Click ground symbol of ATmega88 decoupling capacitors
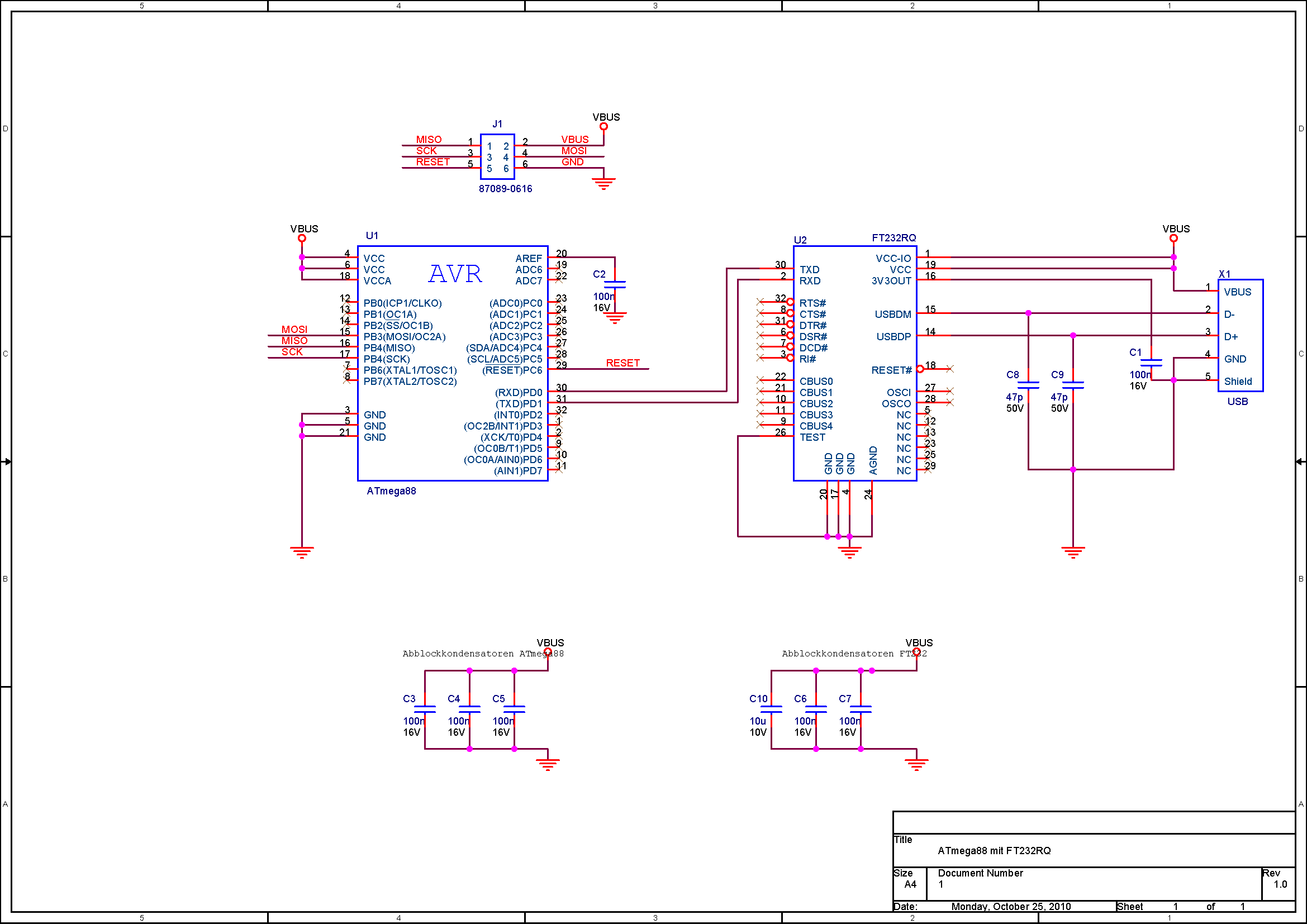The height and width of the screenshot is (924, 1307). click(x=548, y=765)
